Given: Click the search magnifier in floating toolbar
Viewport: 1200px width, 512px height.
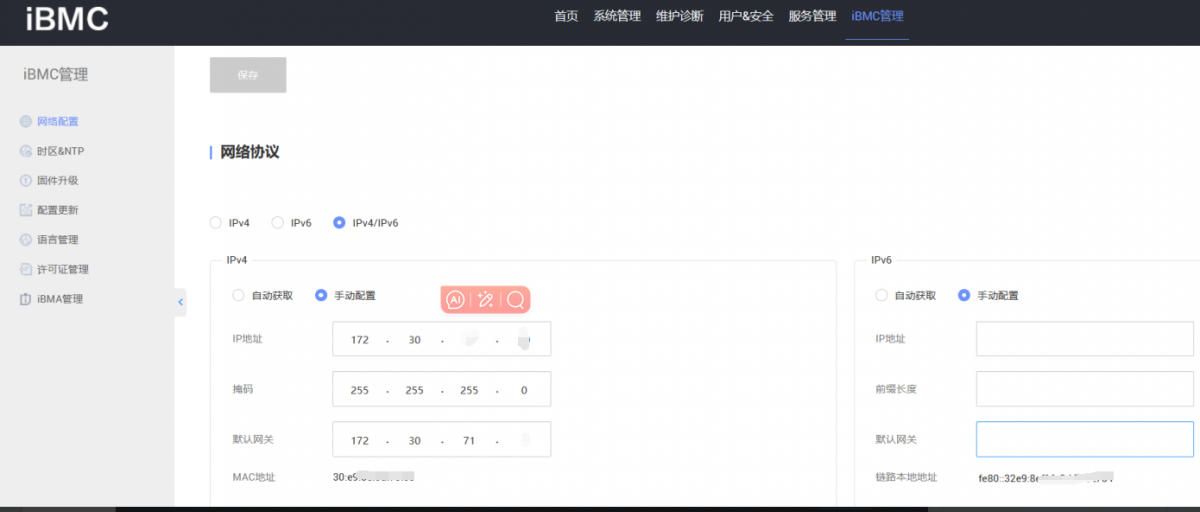Looking at the screenshot, I should 515,299.
